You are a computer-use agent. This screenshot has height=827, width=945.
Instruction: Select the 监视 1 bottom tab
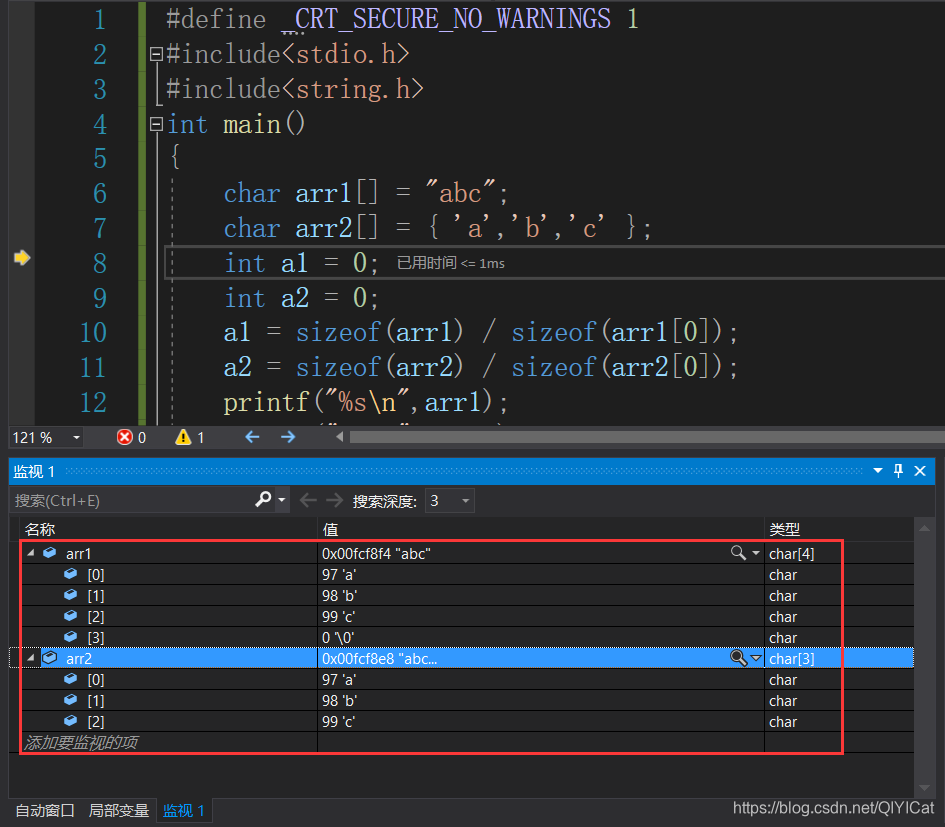tap(184, 811)
